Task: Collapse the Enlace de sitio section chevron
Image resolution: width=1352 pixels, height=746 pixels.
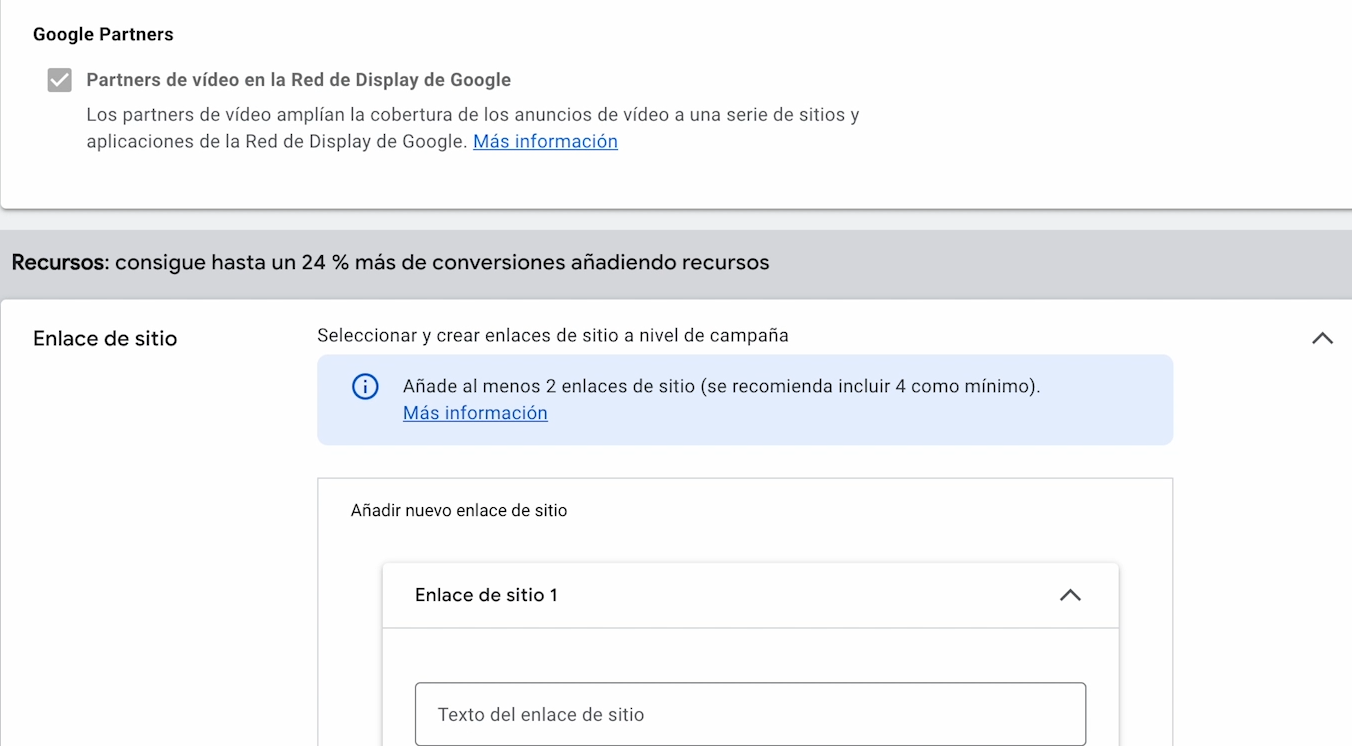Action: 1322,339
